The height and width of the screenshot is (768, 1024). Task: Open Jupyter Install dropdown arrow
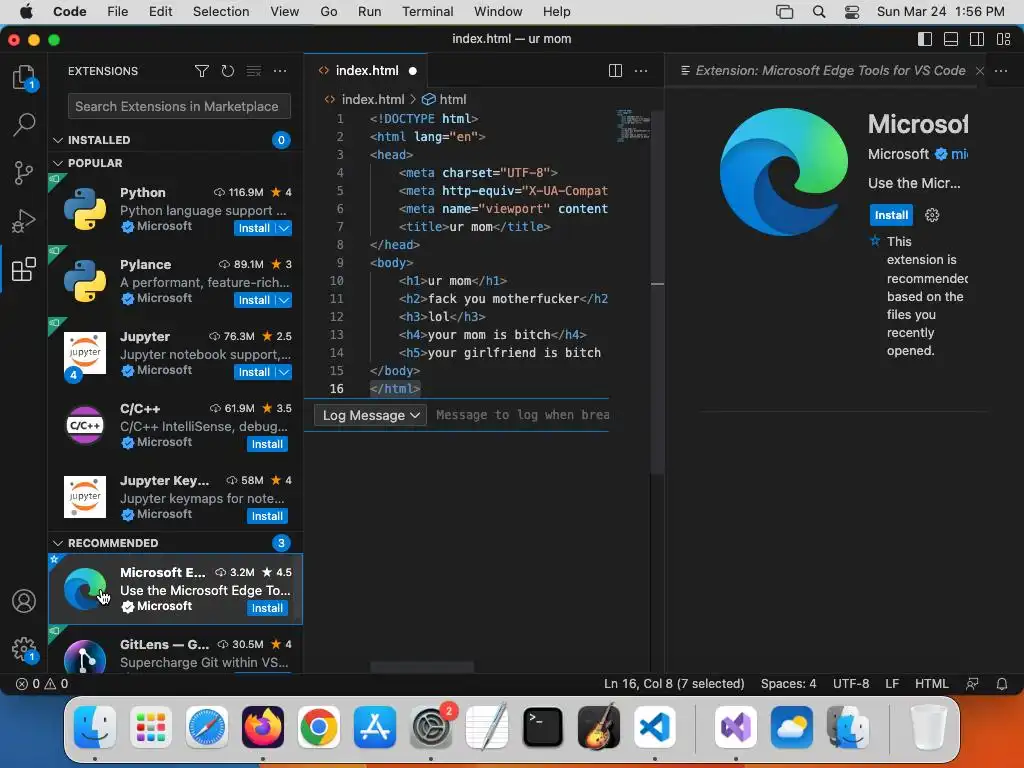coord(283,372)
